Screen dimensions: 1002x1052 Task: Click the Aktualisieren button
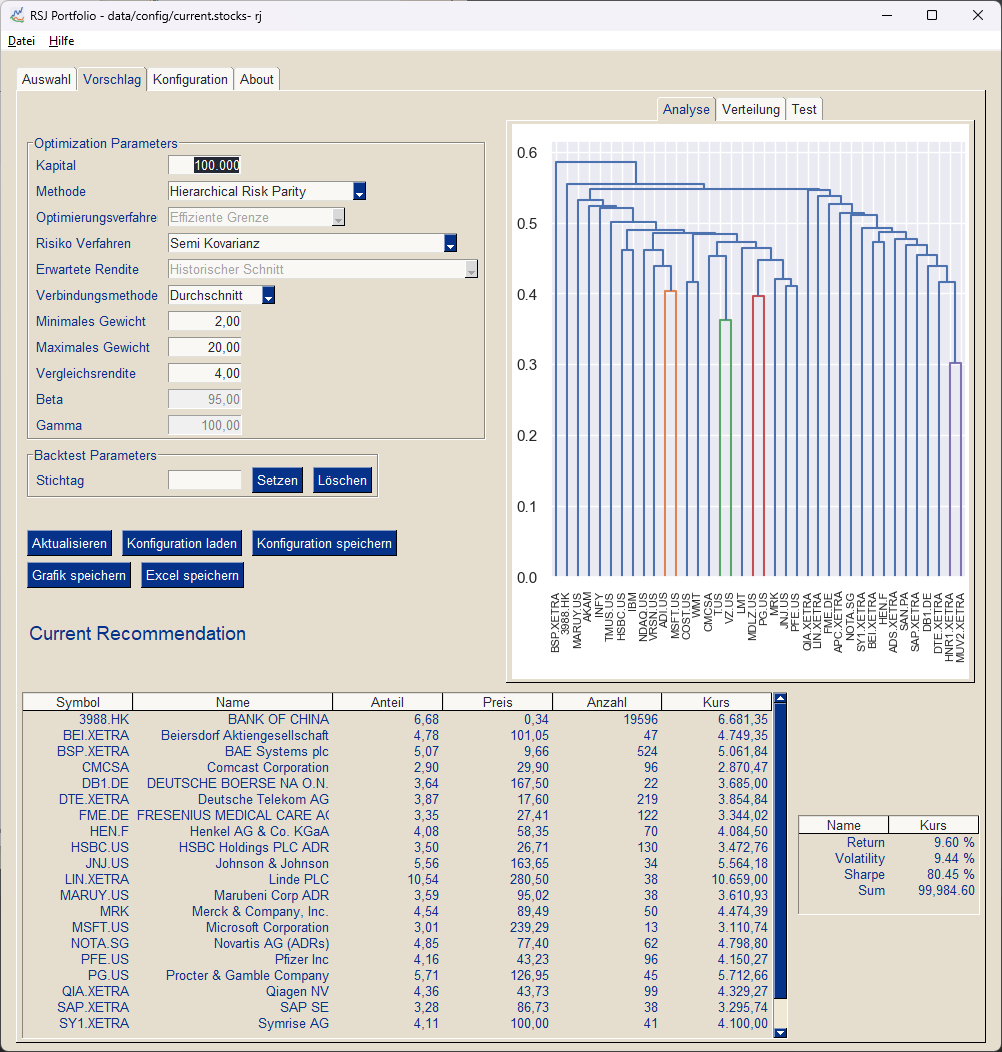point(69,543)
